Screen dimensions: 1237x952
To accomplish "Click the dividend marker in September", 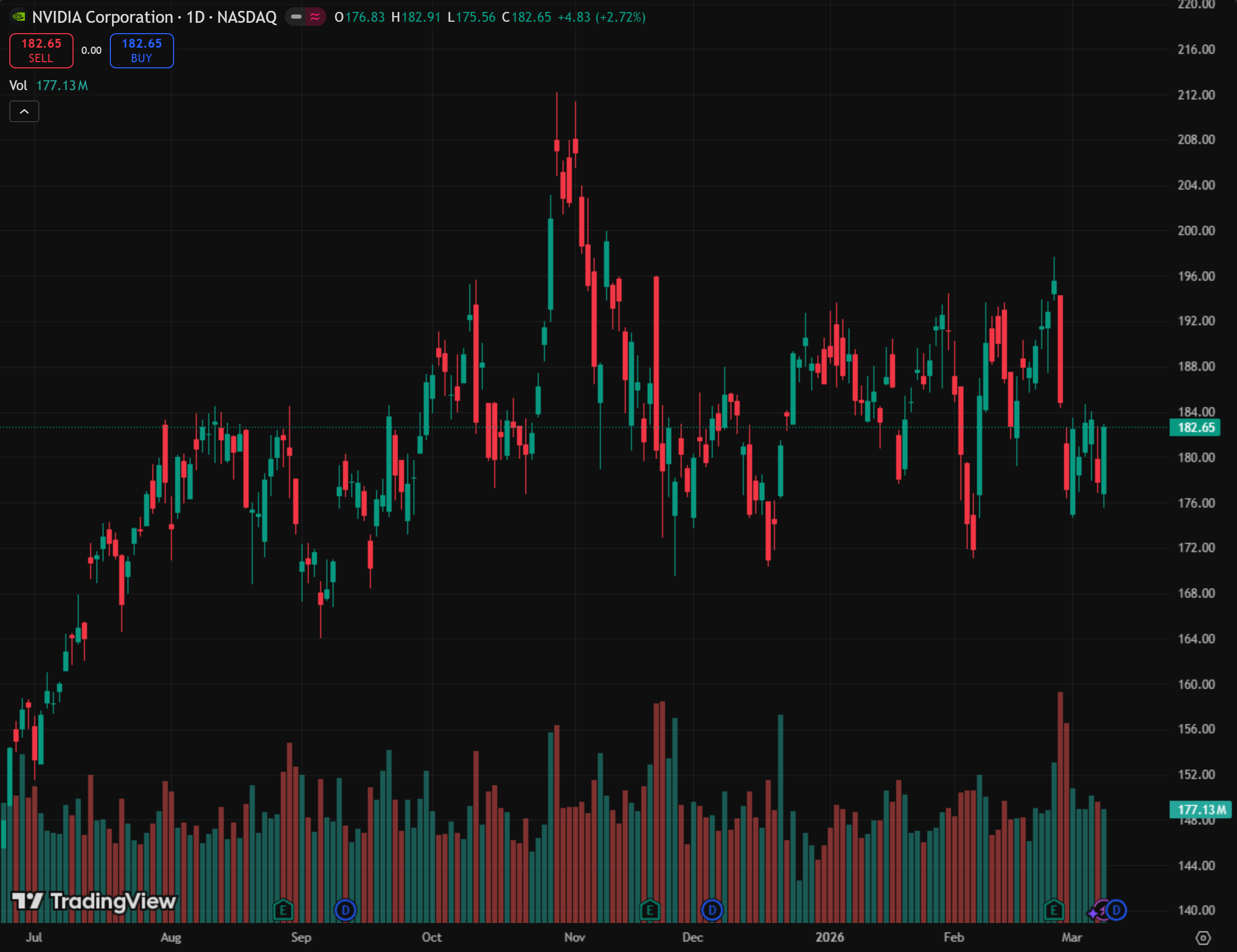I will click(345, 910).
